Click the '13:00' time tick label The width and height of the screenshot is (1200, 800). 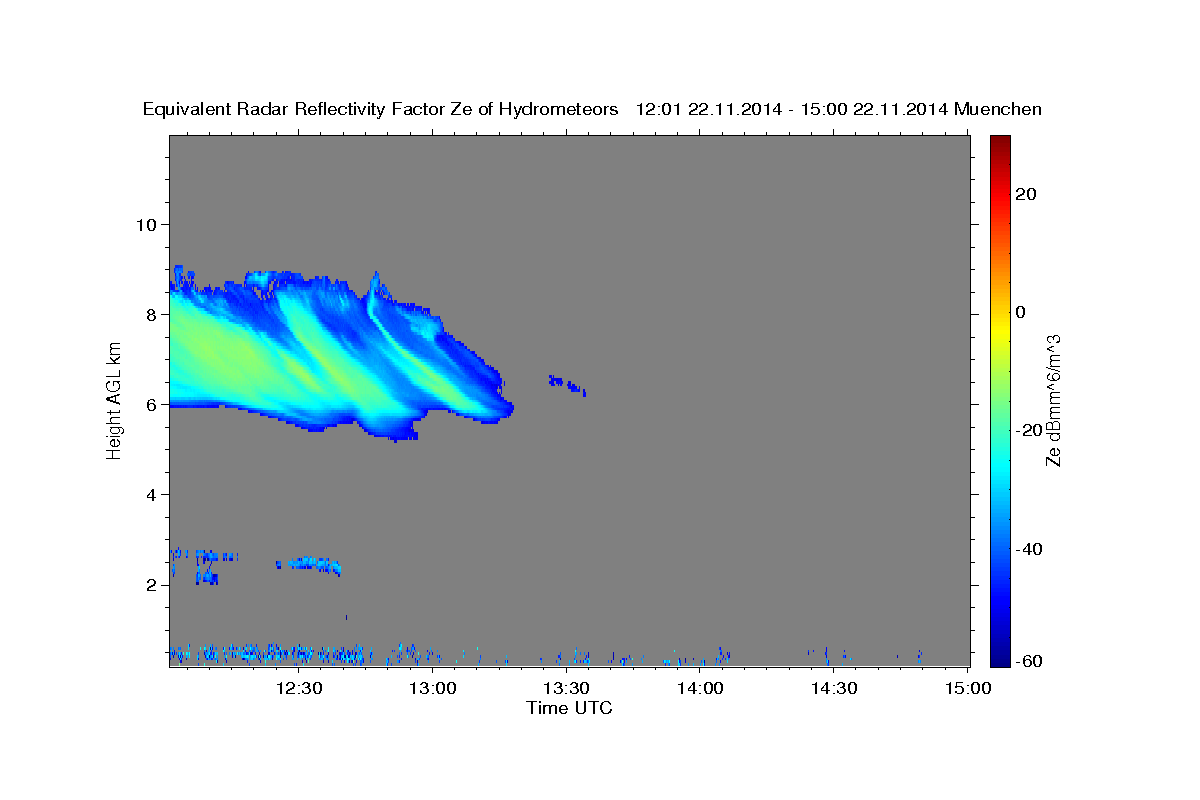434,688
